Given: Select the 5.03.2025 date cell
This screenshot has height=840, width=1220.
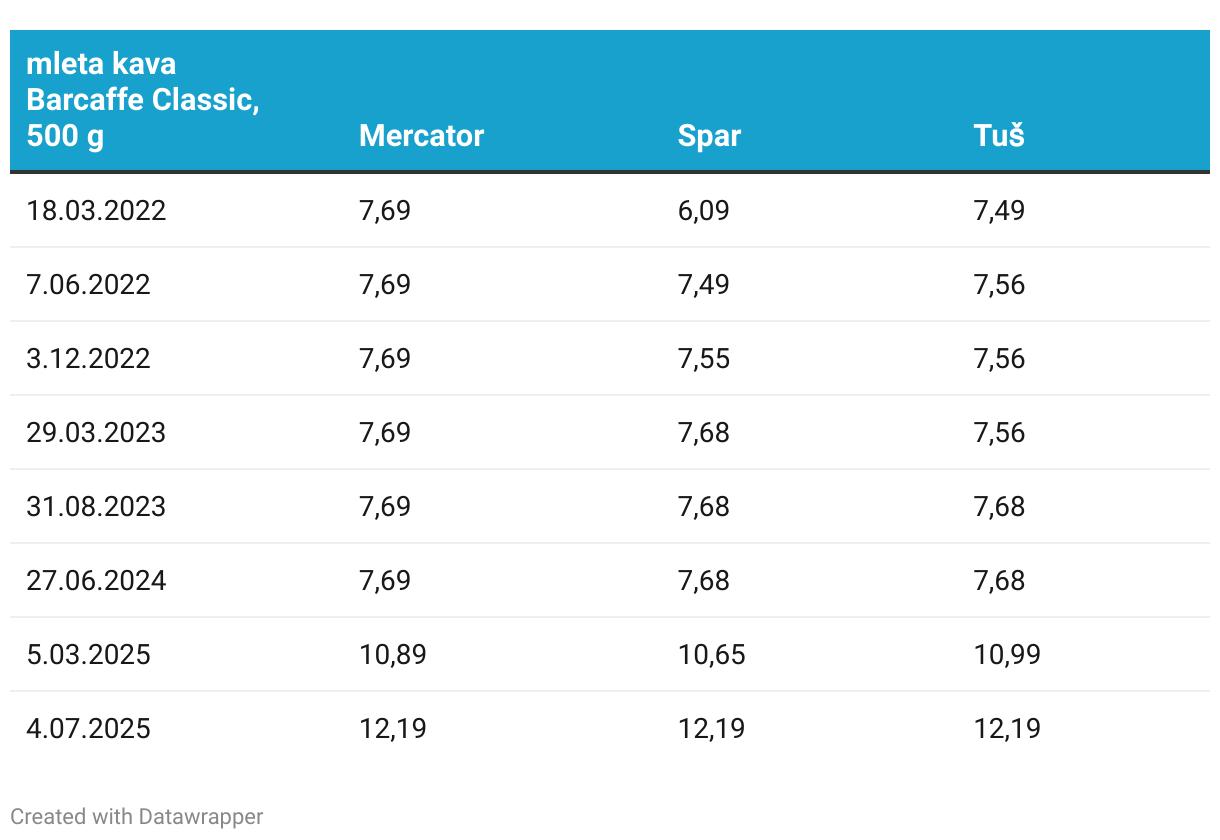Looking at the screenshot, I should [88, 655].
